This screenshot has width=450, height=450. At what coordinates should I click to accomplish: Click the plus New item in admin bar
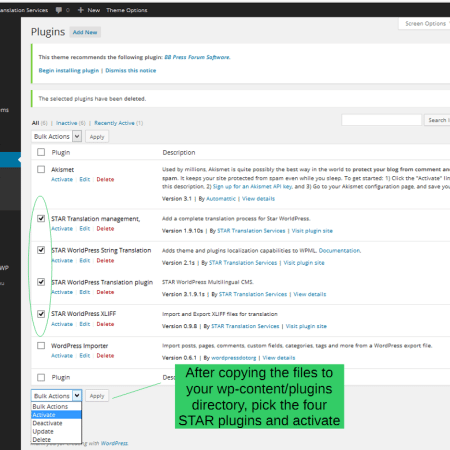tap(89, 10)
